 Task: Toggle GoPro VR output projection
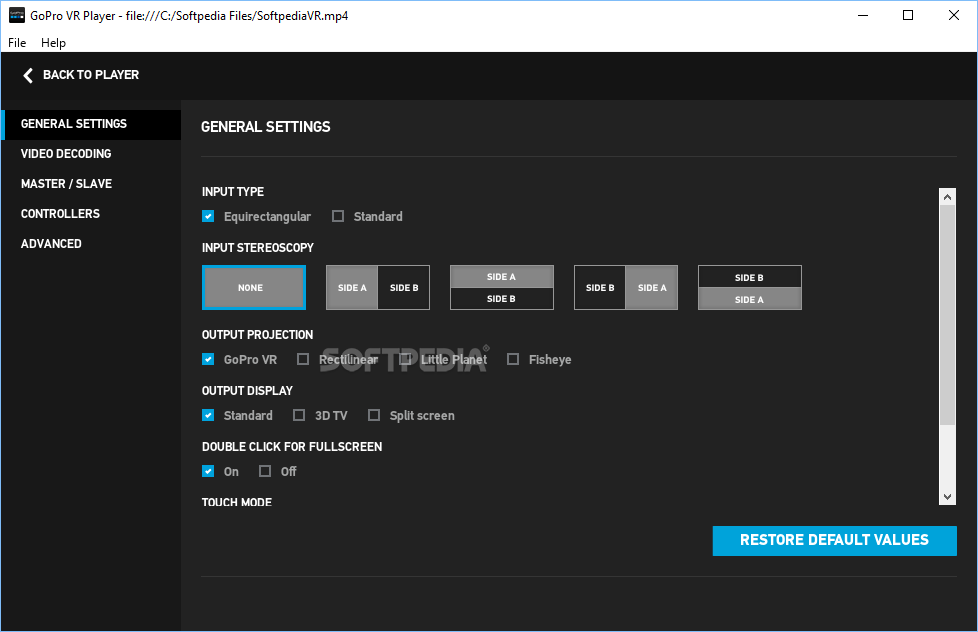[x=208, y=359]
